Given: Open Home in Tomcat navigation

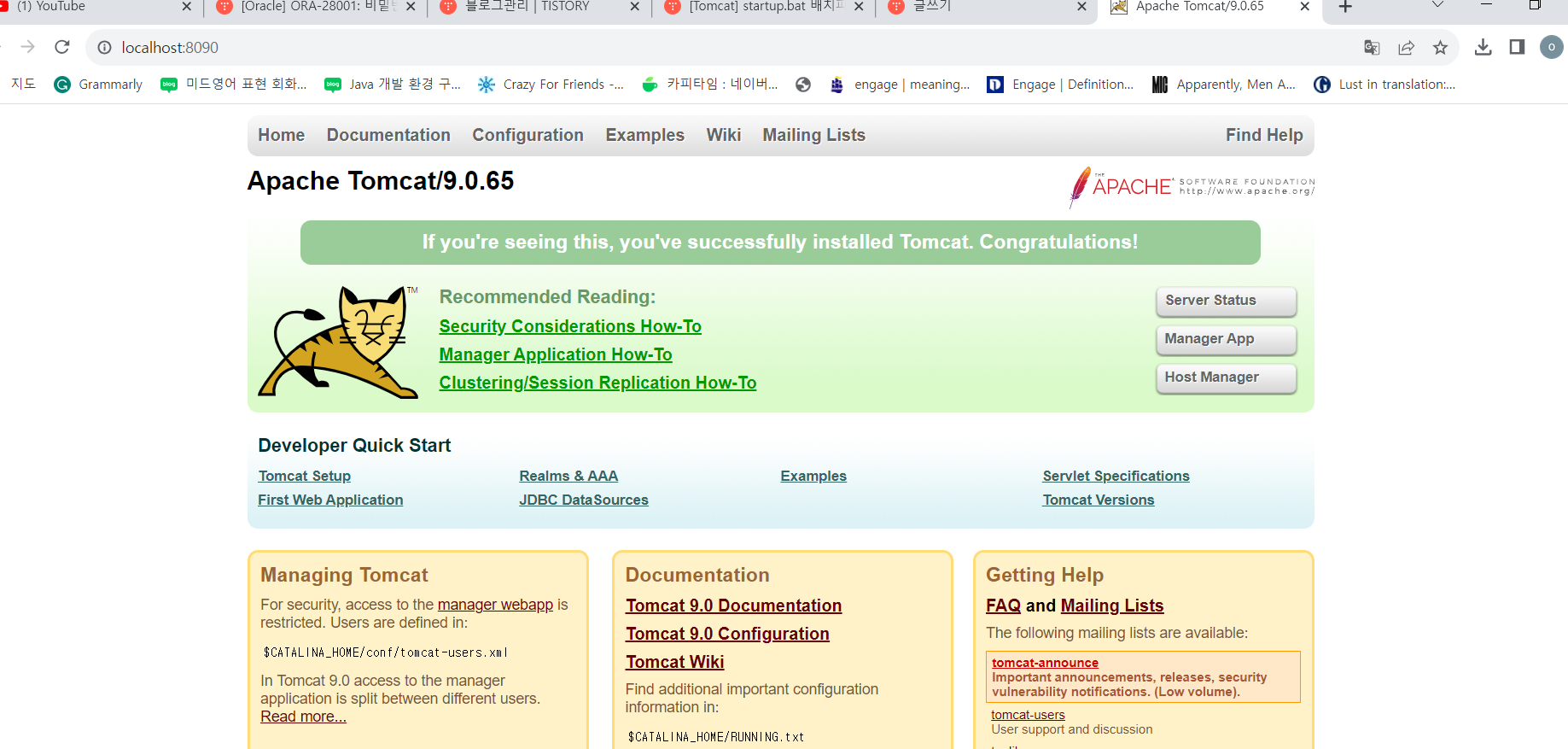Looking at the screenshot, I should (x=281, y=135).
